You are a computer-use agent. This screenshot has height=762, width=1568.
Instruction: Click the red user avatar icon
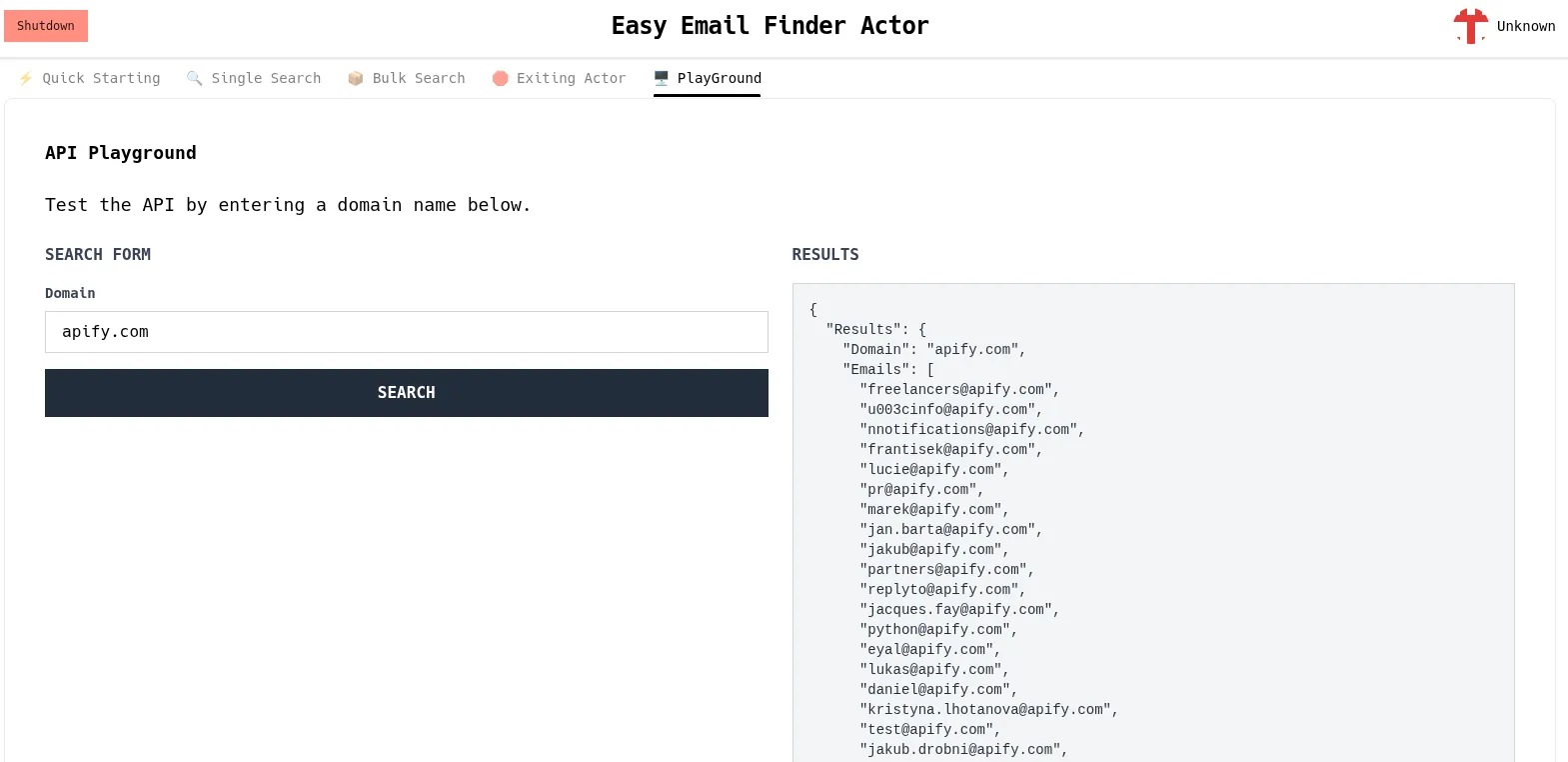(1470, 26)
